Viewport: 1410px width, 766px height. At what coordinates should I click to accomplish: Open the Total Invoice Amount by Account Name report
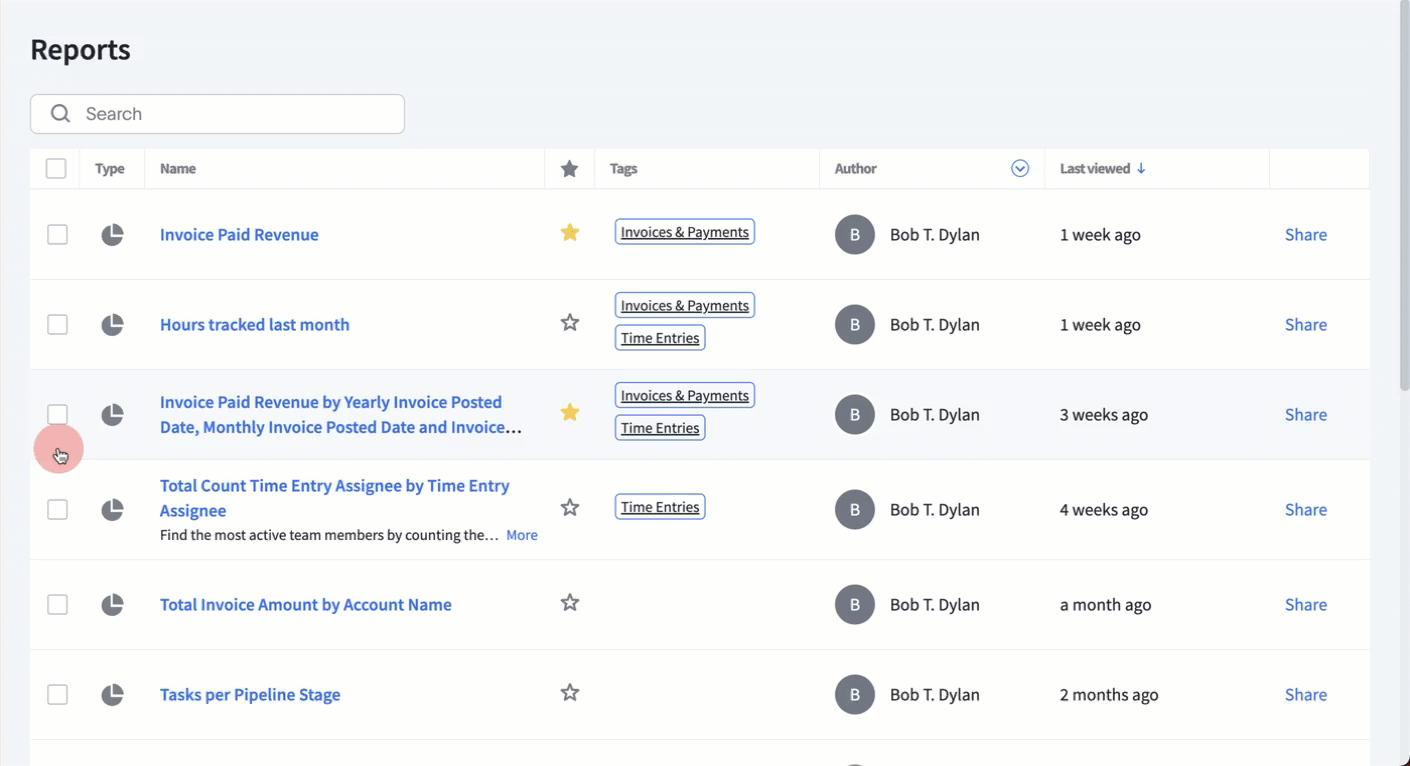click(305, 605)
